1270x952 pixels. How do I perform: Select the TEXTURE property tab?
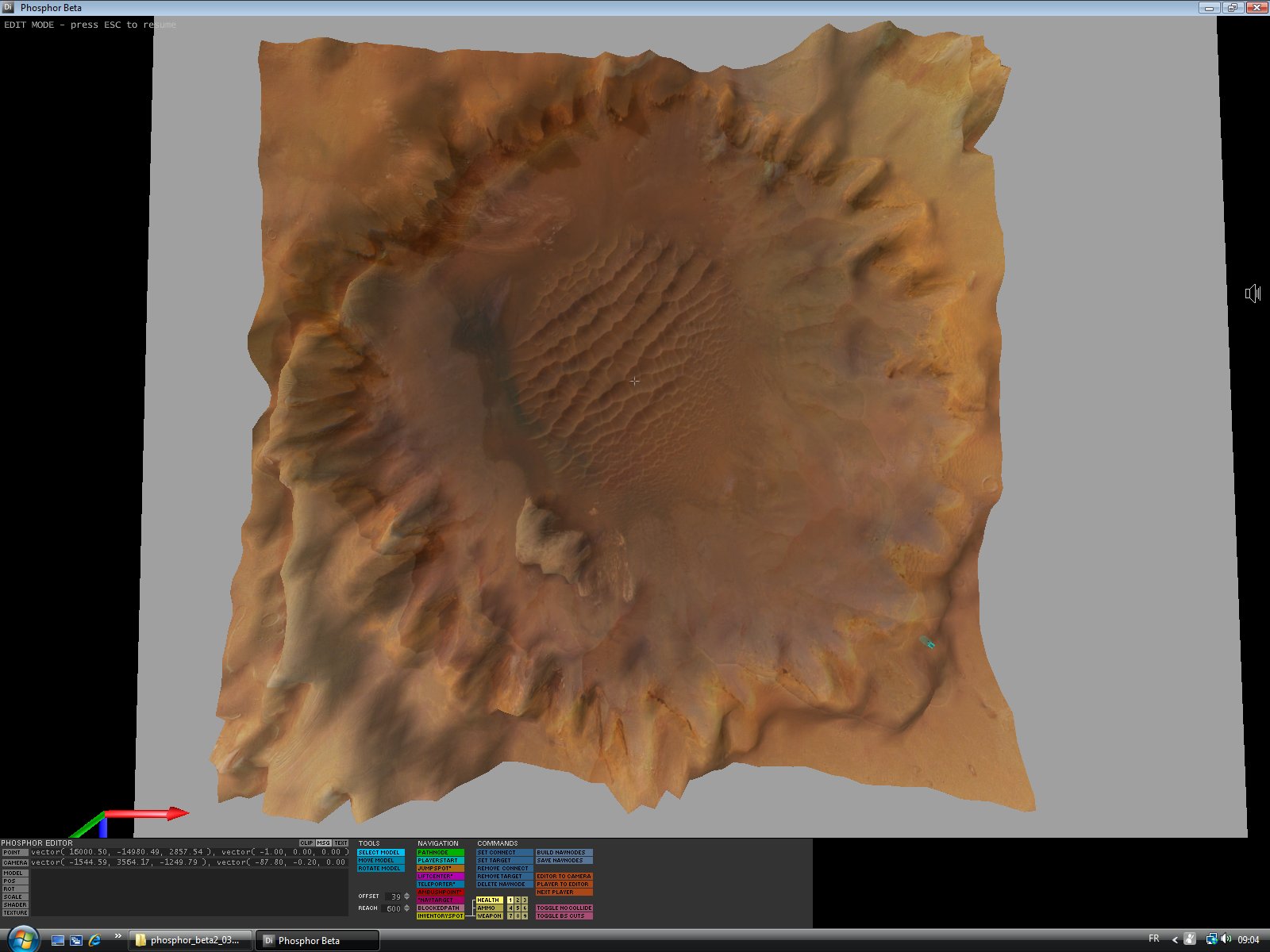point(14,913)
